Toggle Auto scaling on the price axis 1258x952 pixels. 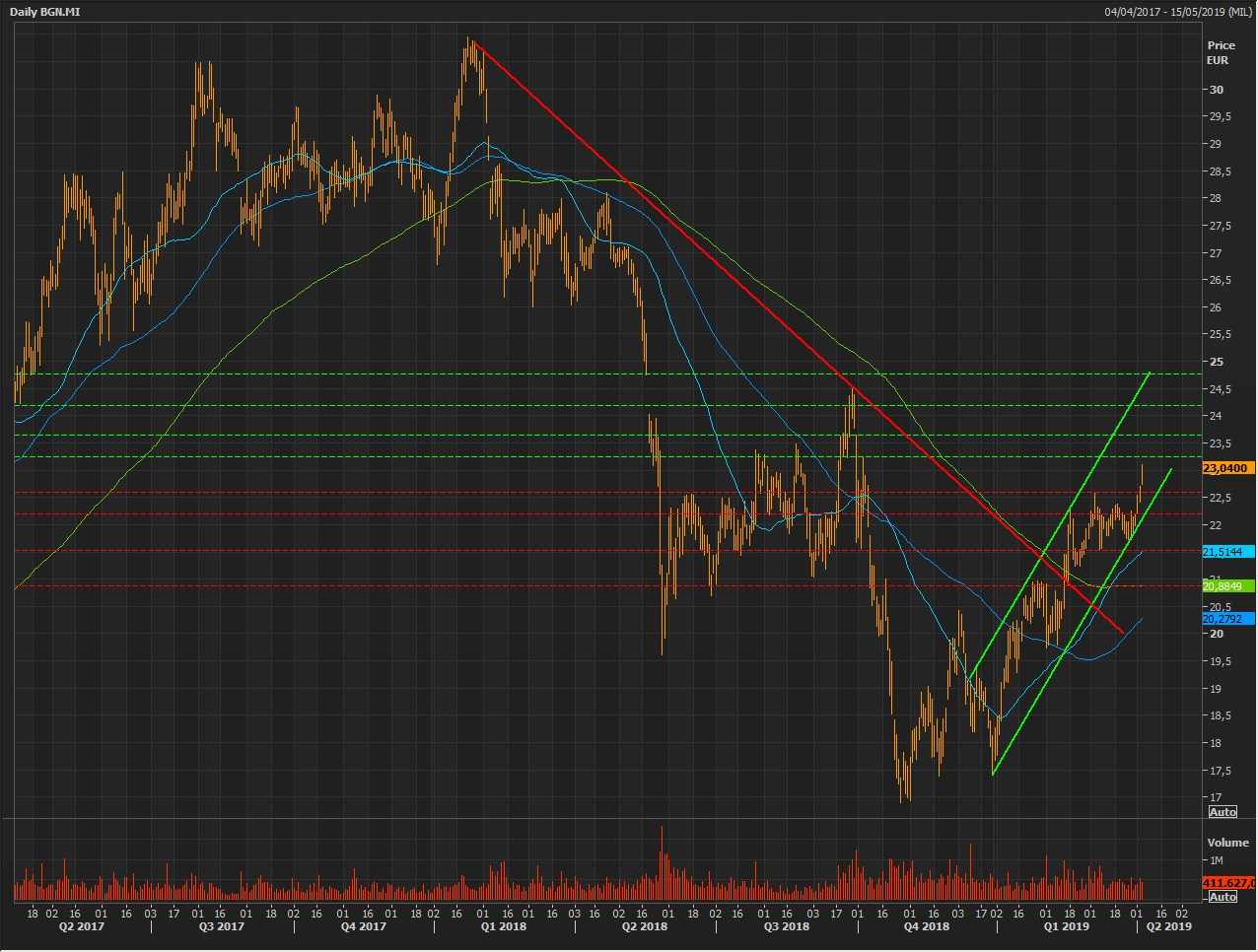1223,812
